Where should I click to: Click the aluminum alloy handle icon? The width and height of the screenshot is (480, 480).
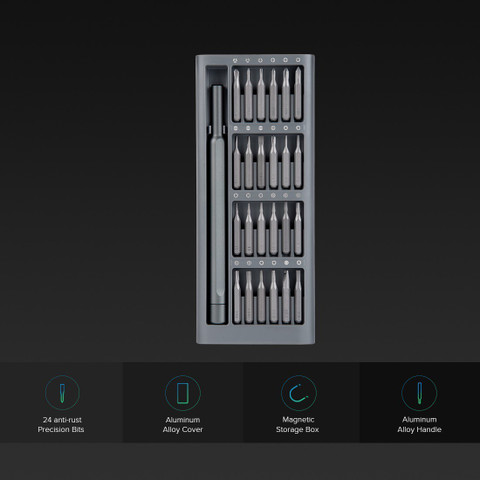click(x=419, y=393)
